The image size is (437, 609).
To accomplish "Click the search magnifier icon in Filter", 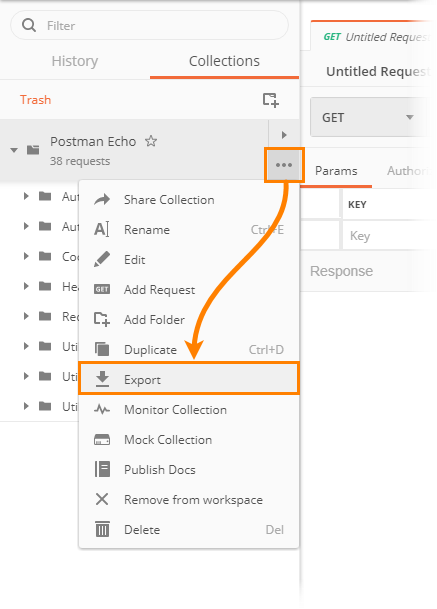I will (29, 25).
